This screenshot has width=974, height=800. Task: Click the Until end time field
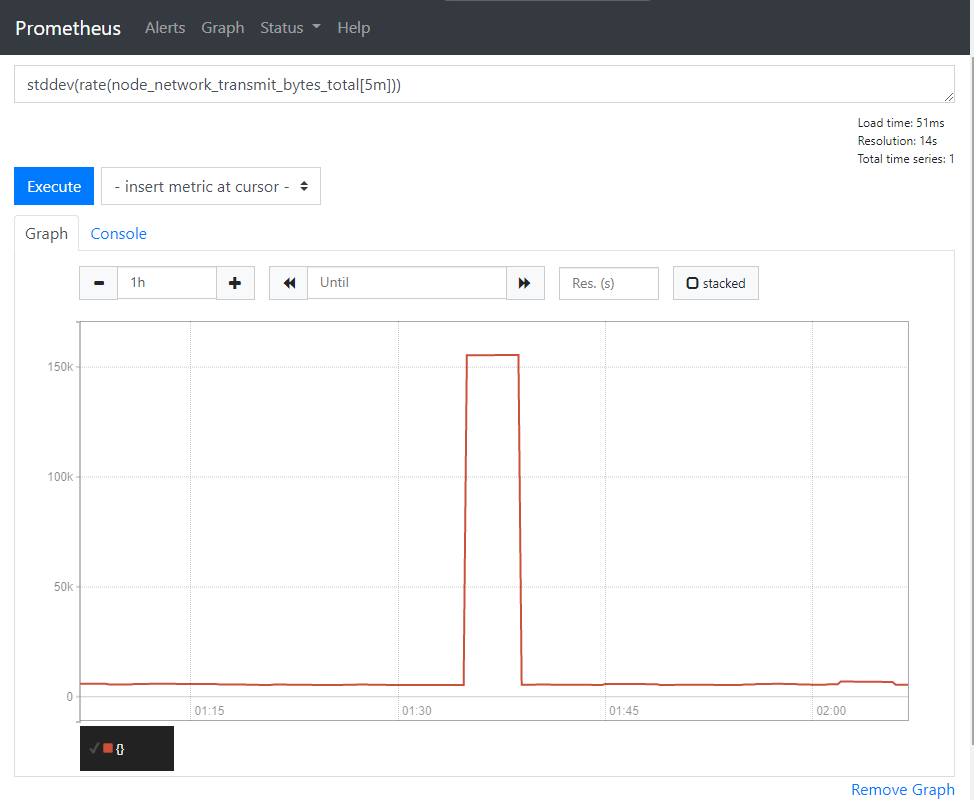[406, 283]
